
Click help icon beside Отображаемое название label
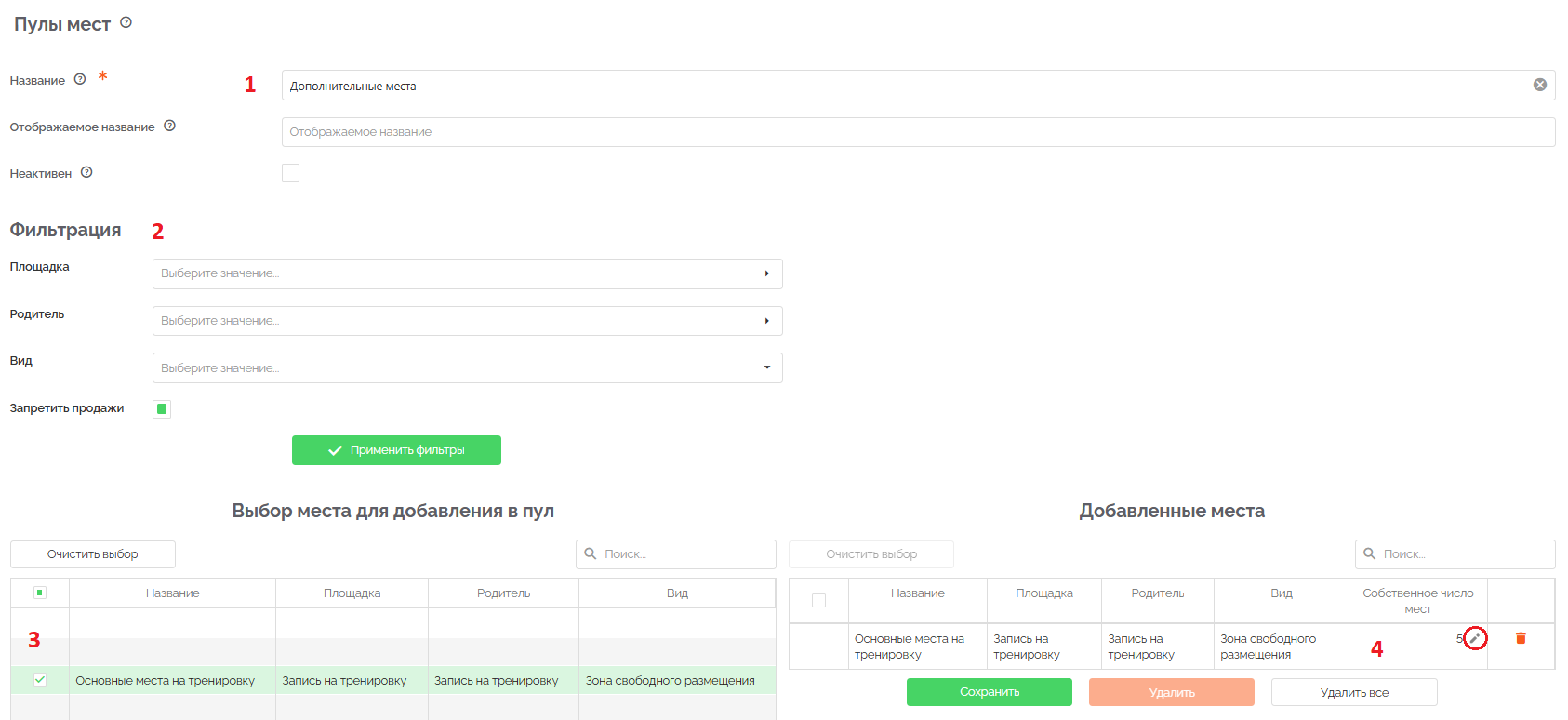169,126
